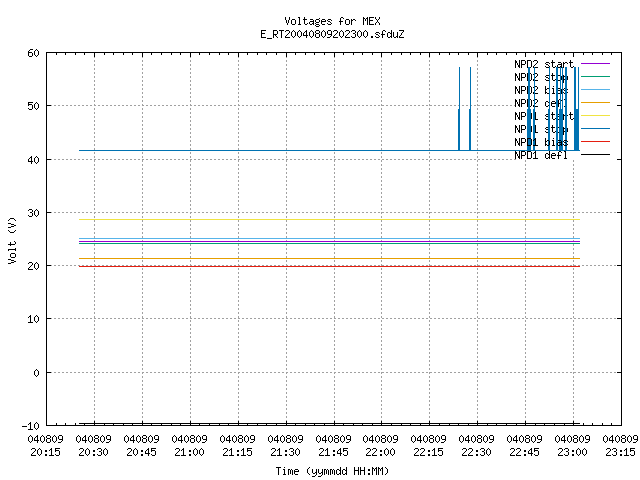Click the x-axis tick label 20:45
Screen dimensions: 640x480
click(142, 452)
